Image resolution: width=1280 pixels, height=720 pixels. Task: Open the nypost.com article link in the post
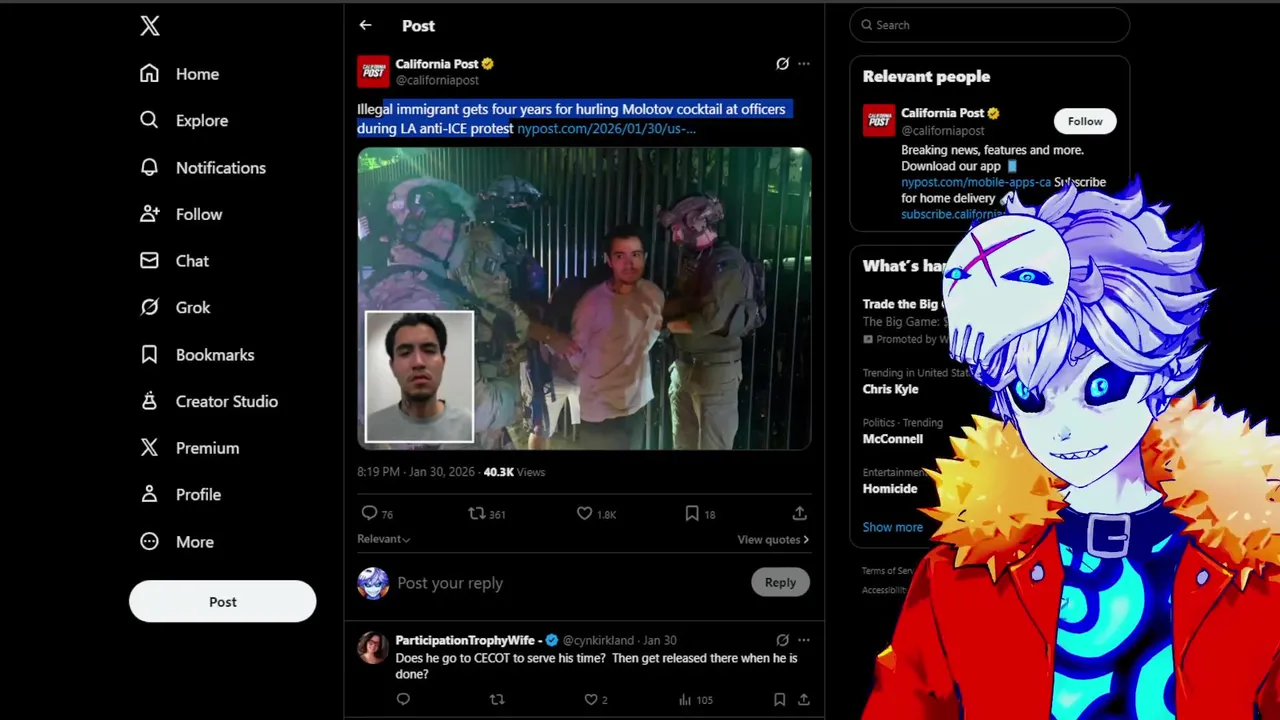pyautogui.click(x=606, y=128)
